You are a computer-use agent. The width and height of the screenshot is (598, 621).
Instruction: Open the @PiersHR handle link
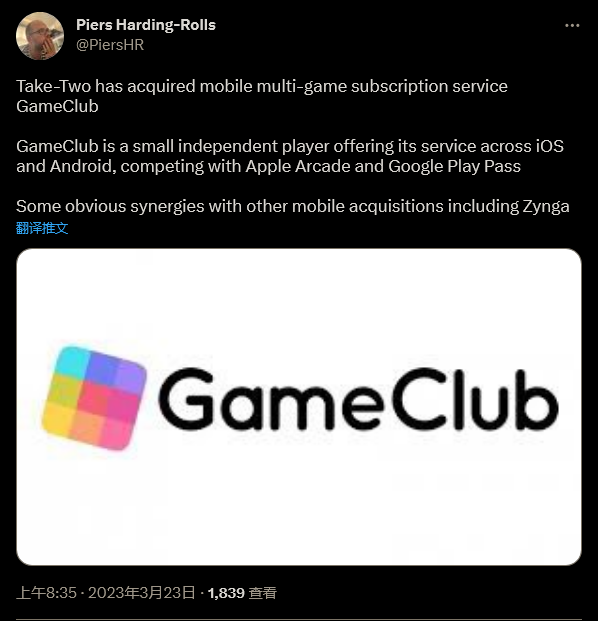coord(110,45)
